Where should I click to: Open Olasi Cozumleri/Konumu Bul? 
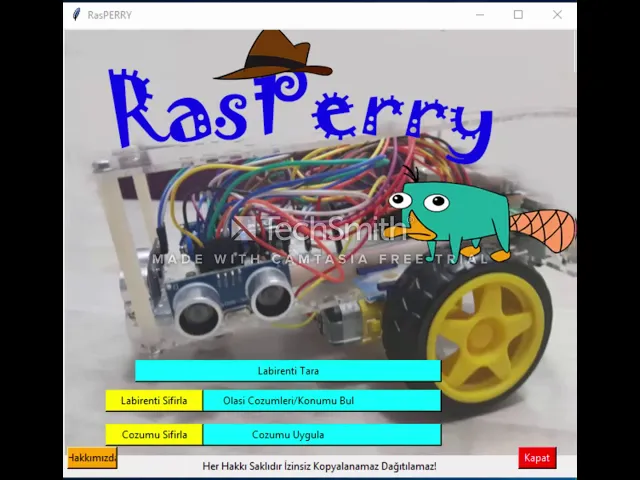(x=322, y=400)
